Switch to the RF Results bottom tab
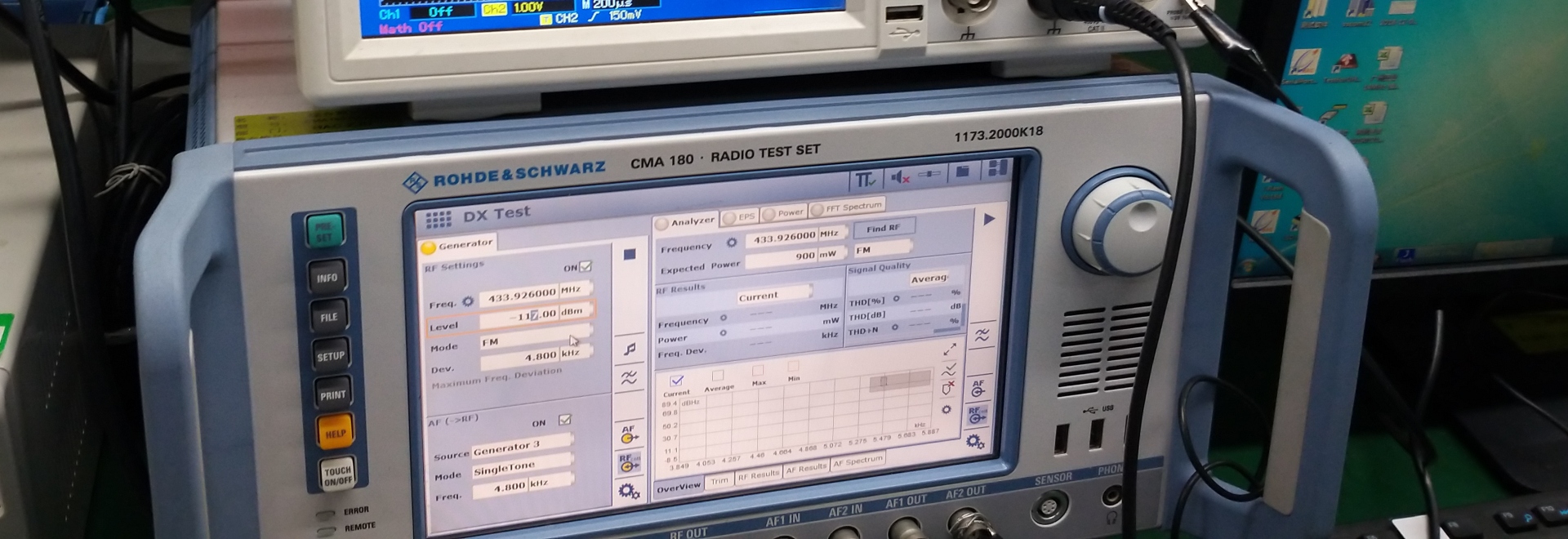Viewport: 1568px width, 539px height. (x=759, y=474)
